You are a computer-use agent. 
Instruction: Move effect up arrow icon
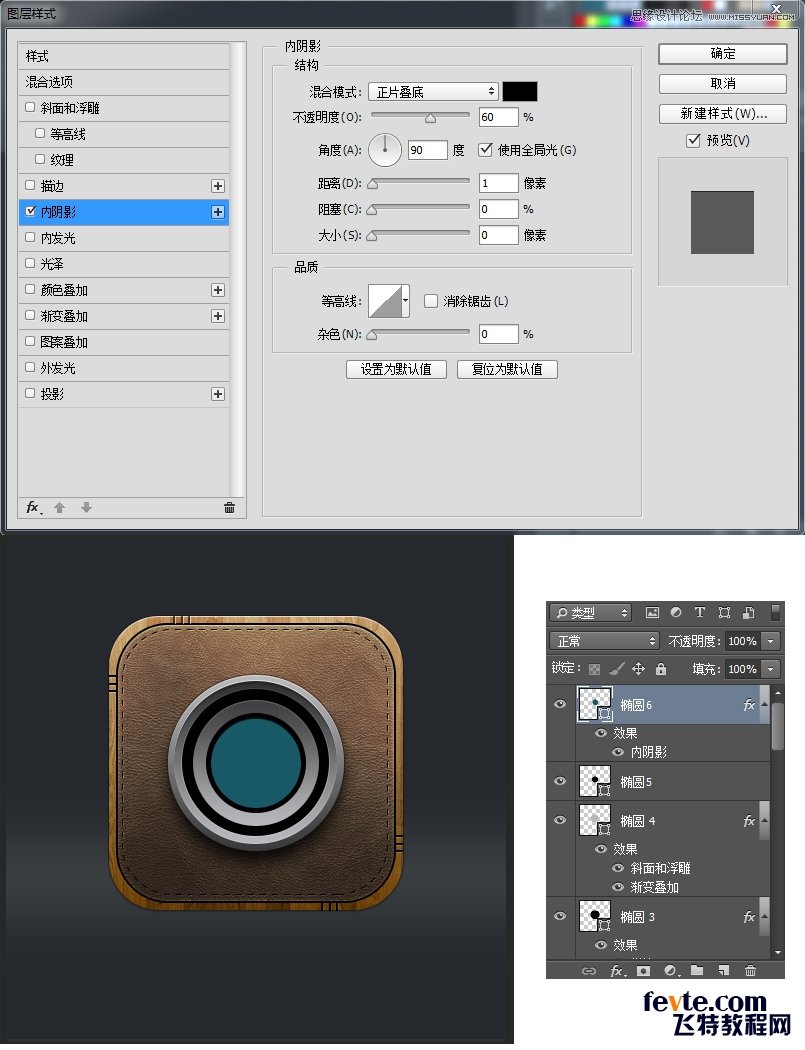click(x=60, y=508)
